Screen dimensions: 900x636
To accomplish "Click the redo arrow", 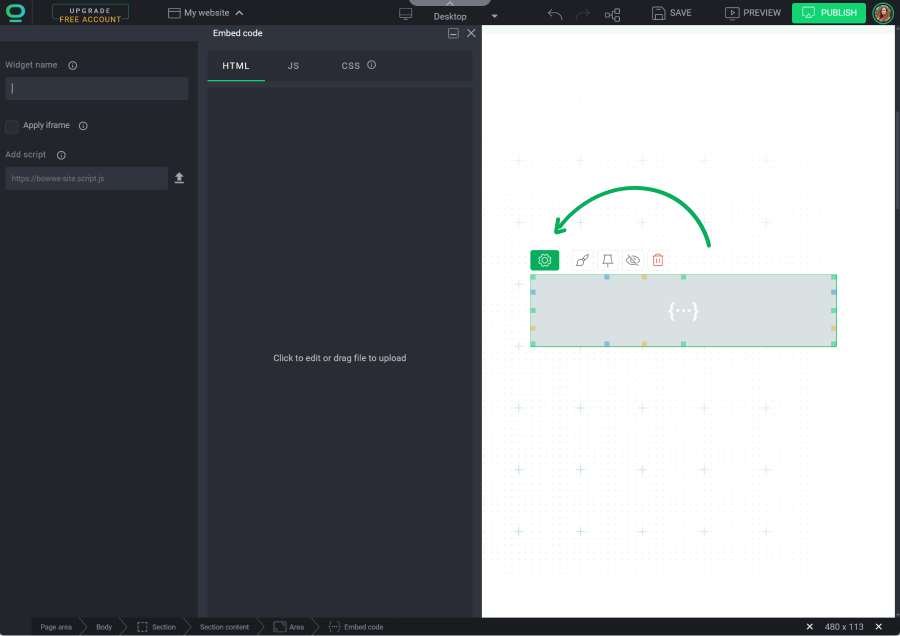I will pos(583,14).
